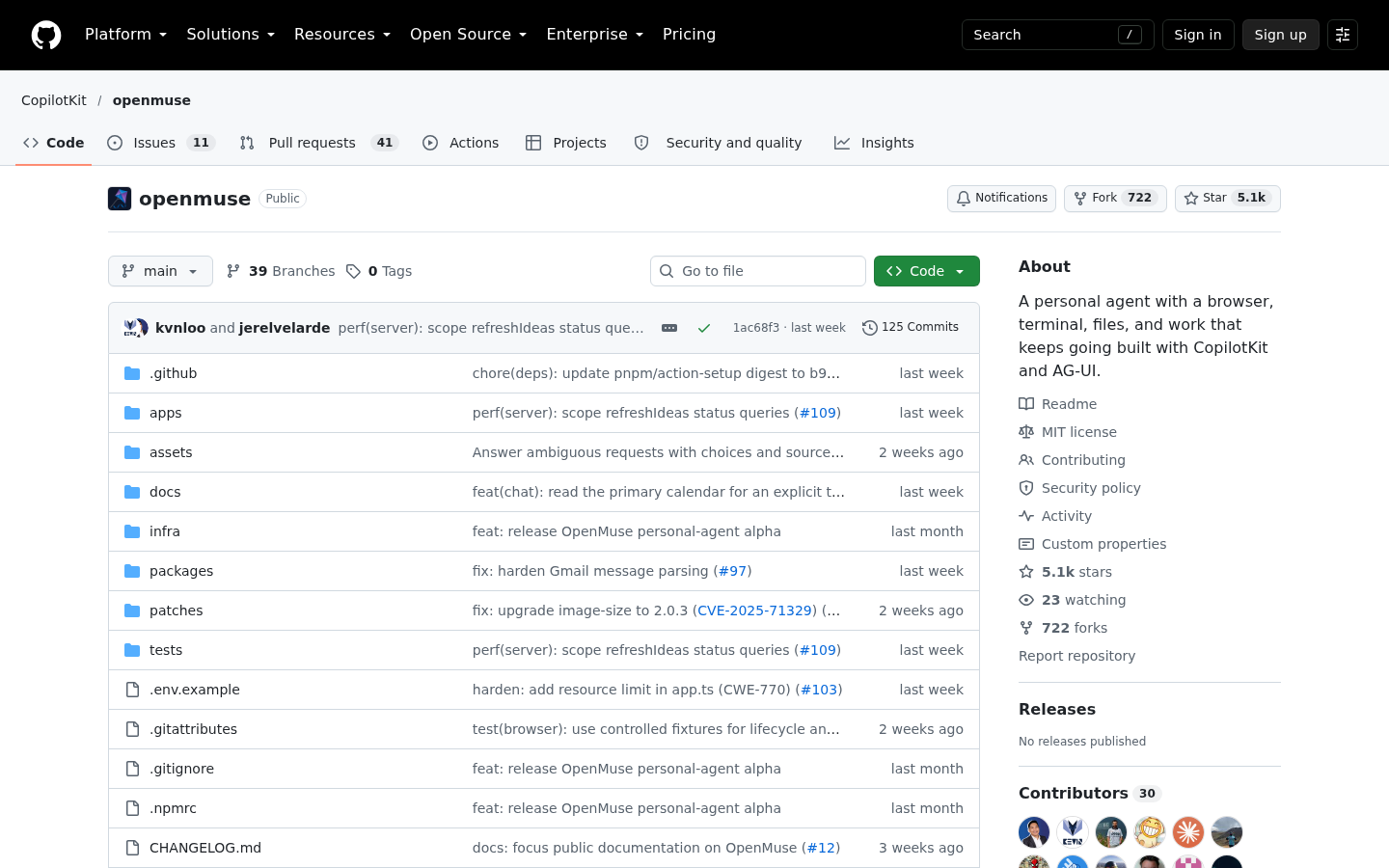The height and width of the screenshot is (868, 1389).
Task: Open the Insights tab
Action: pos(874,143)
